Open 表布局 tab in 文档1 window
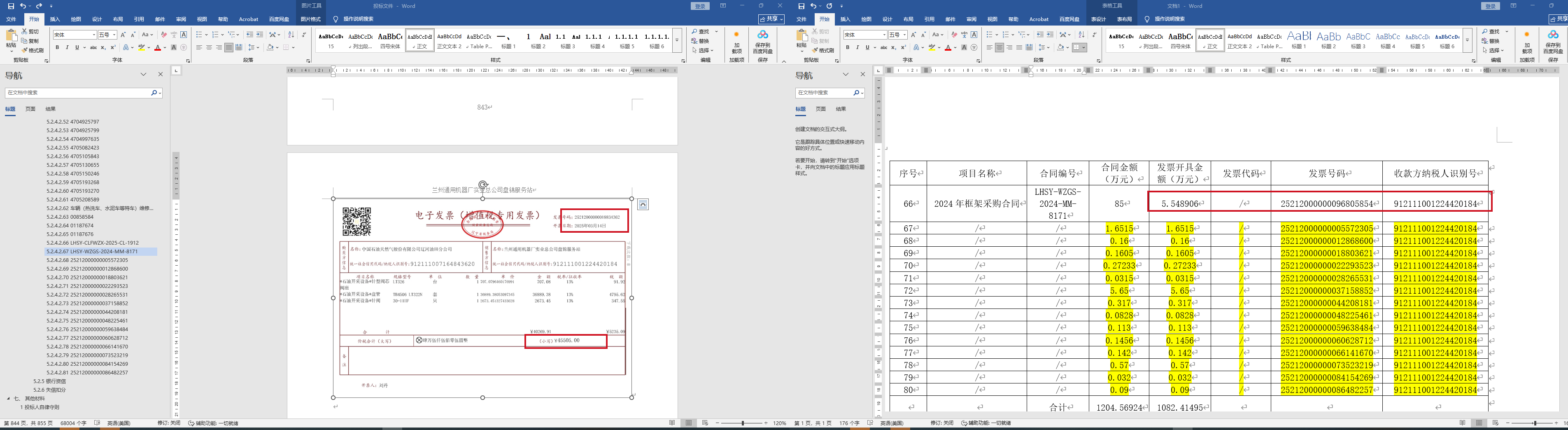The width and height of the screenshot is (1568, 430). (x=1124, y=19)
